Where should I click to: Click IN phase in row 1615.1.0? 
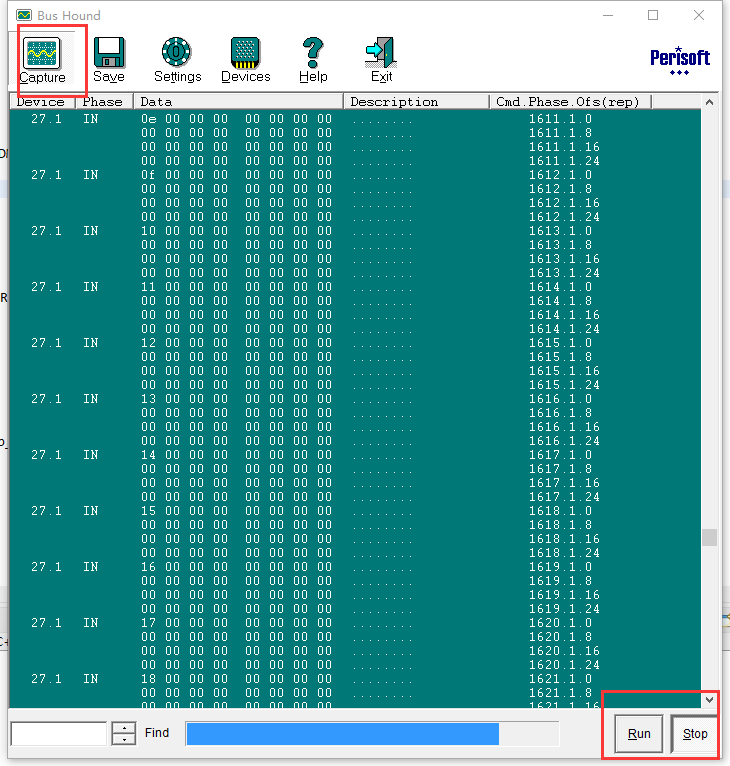point(91,343)
